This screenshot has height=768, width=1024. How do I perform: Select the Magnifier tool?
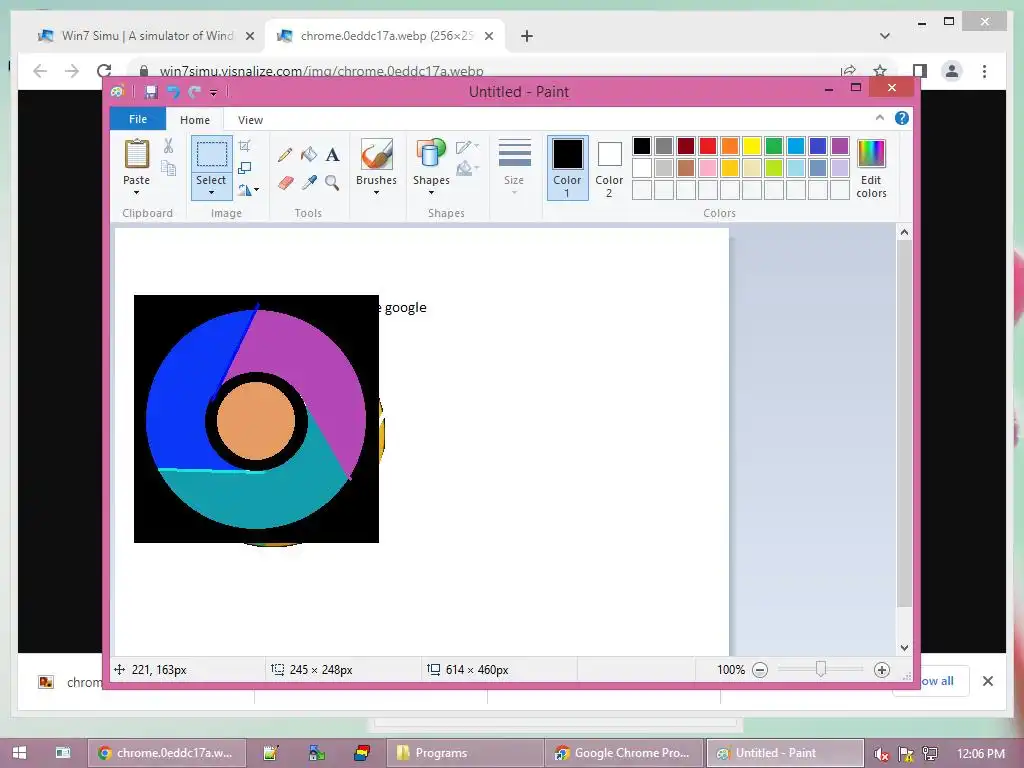point(332,182)
